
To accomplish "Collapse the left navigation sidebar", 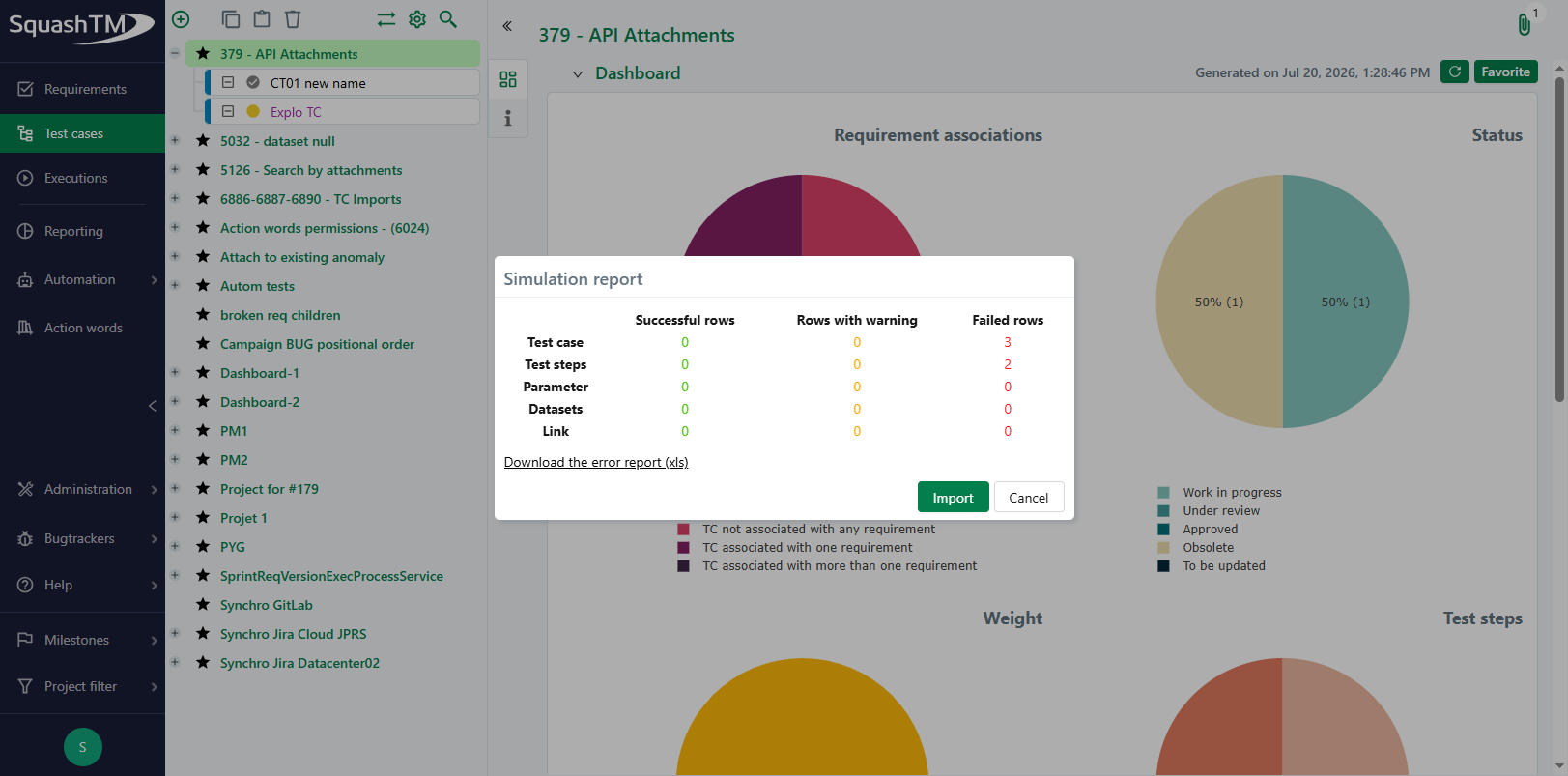I will [x=152, y=406].
